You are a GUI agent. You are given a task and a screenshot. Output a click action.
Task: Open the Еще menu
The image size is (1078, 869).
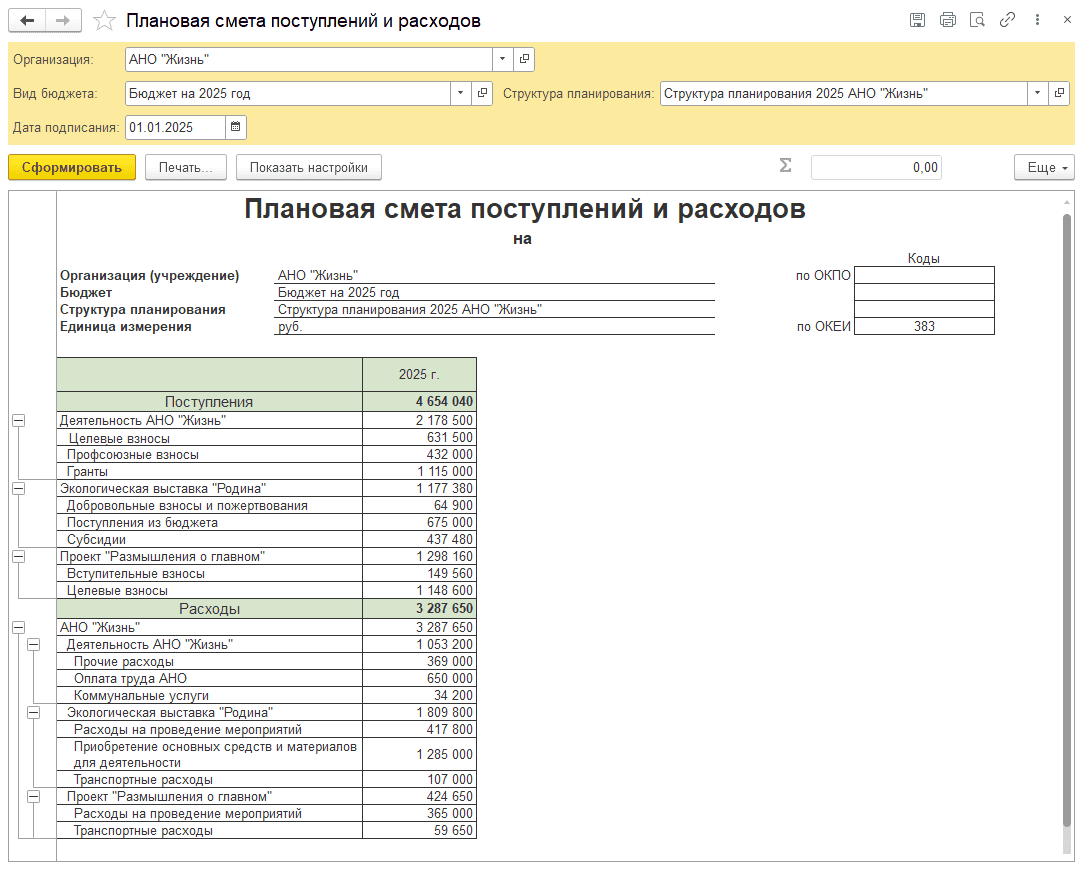click(1044, 167)
